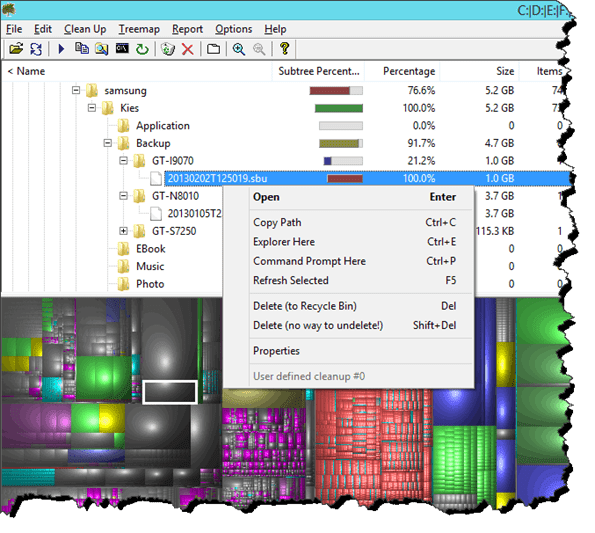Collapse the Backup folder node
The height and width of the screenshot is (533, 595).
point(108,143)
